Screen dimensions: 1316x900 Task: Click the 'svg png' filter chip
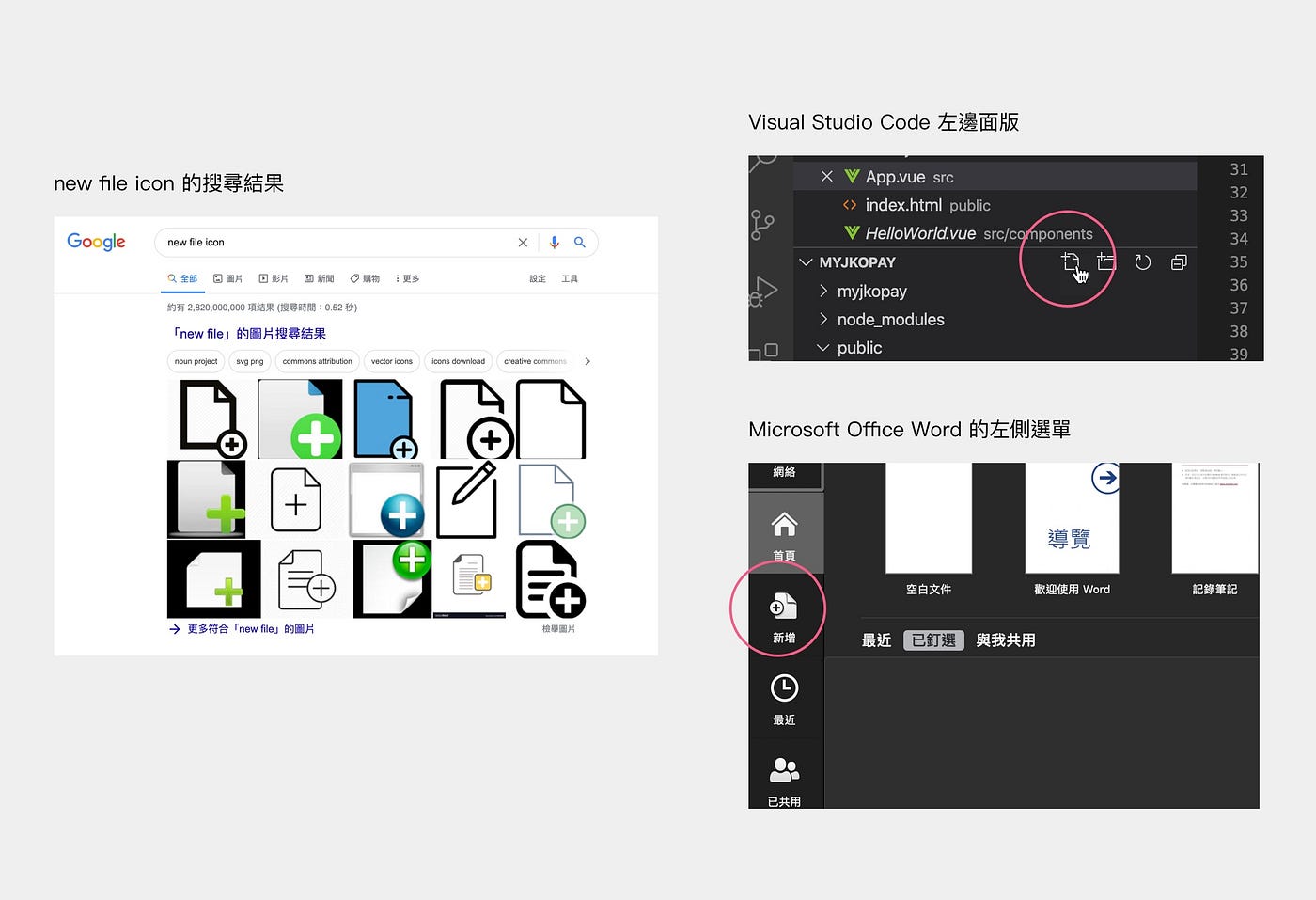click(x=250, y=361)
